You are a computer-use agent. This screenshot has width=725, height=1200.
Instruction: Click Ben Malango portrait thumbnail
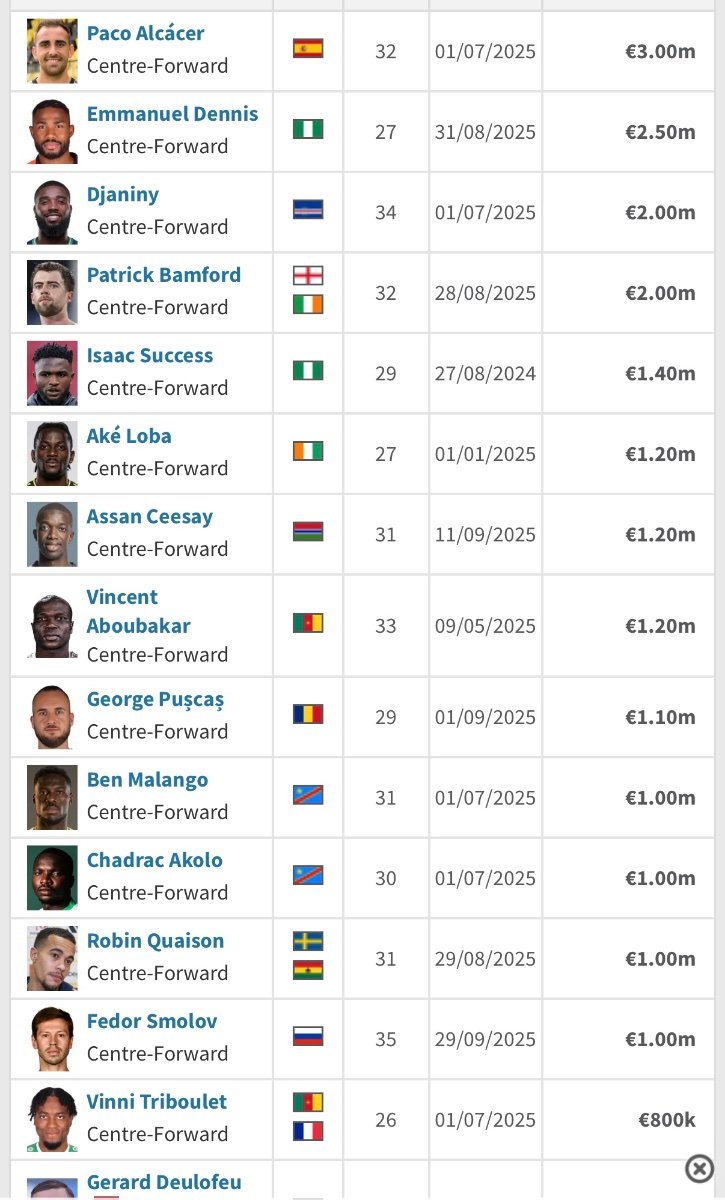[52, 797]
